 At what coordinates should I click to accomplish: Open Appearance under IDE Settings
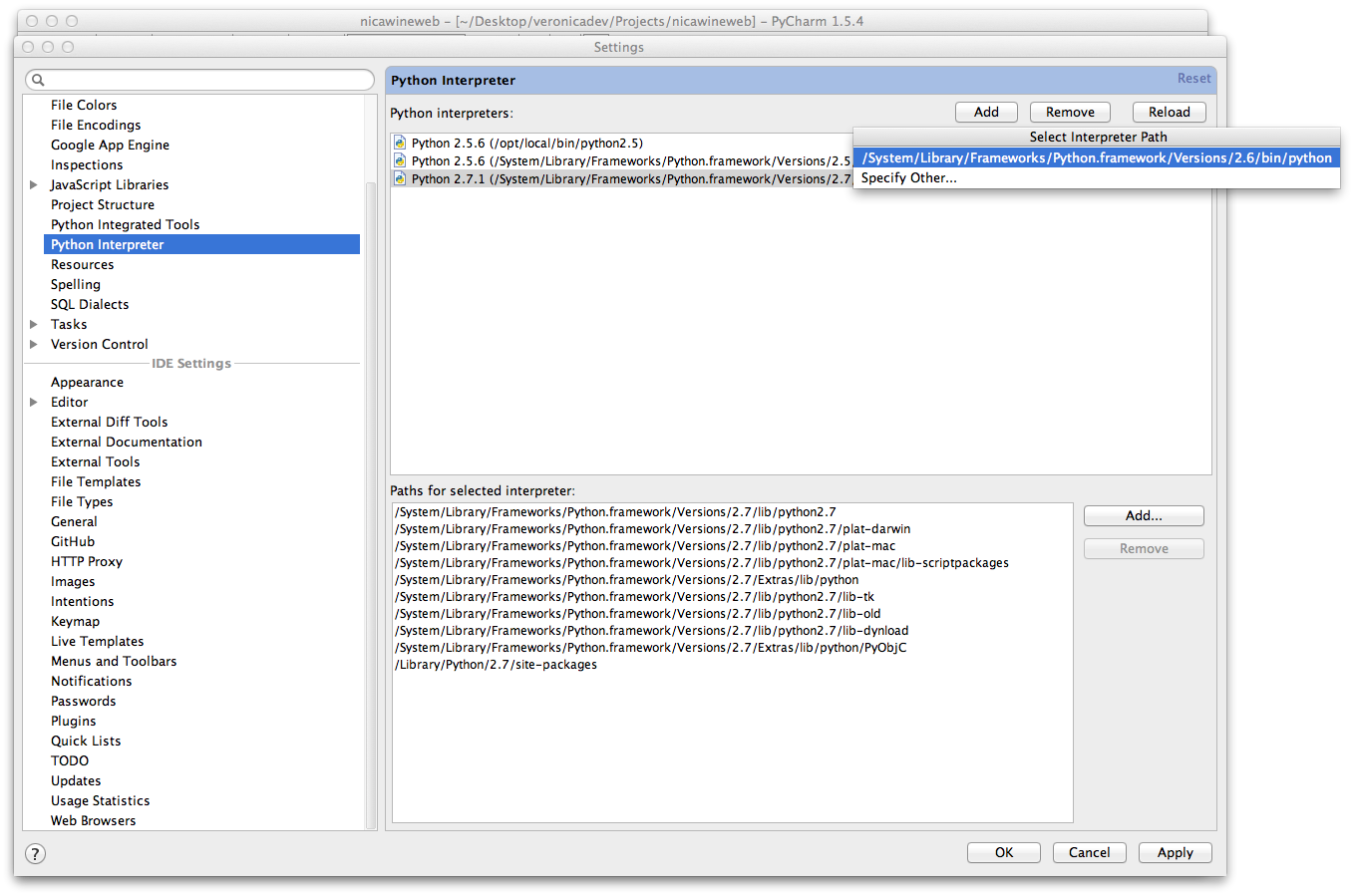tap(88, 382)
